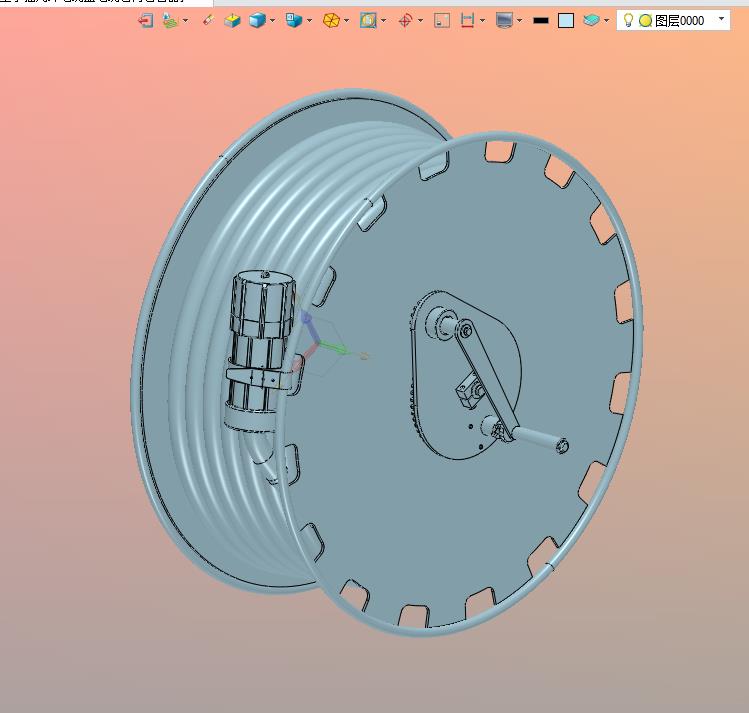Image resolution: width=749 pixels, height=713 pixels.
Task: Open the dimension measure dropdown arrow
Action: (482, 21)
